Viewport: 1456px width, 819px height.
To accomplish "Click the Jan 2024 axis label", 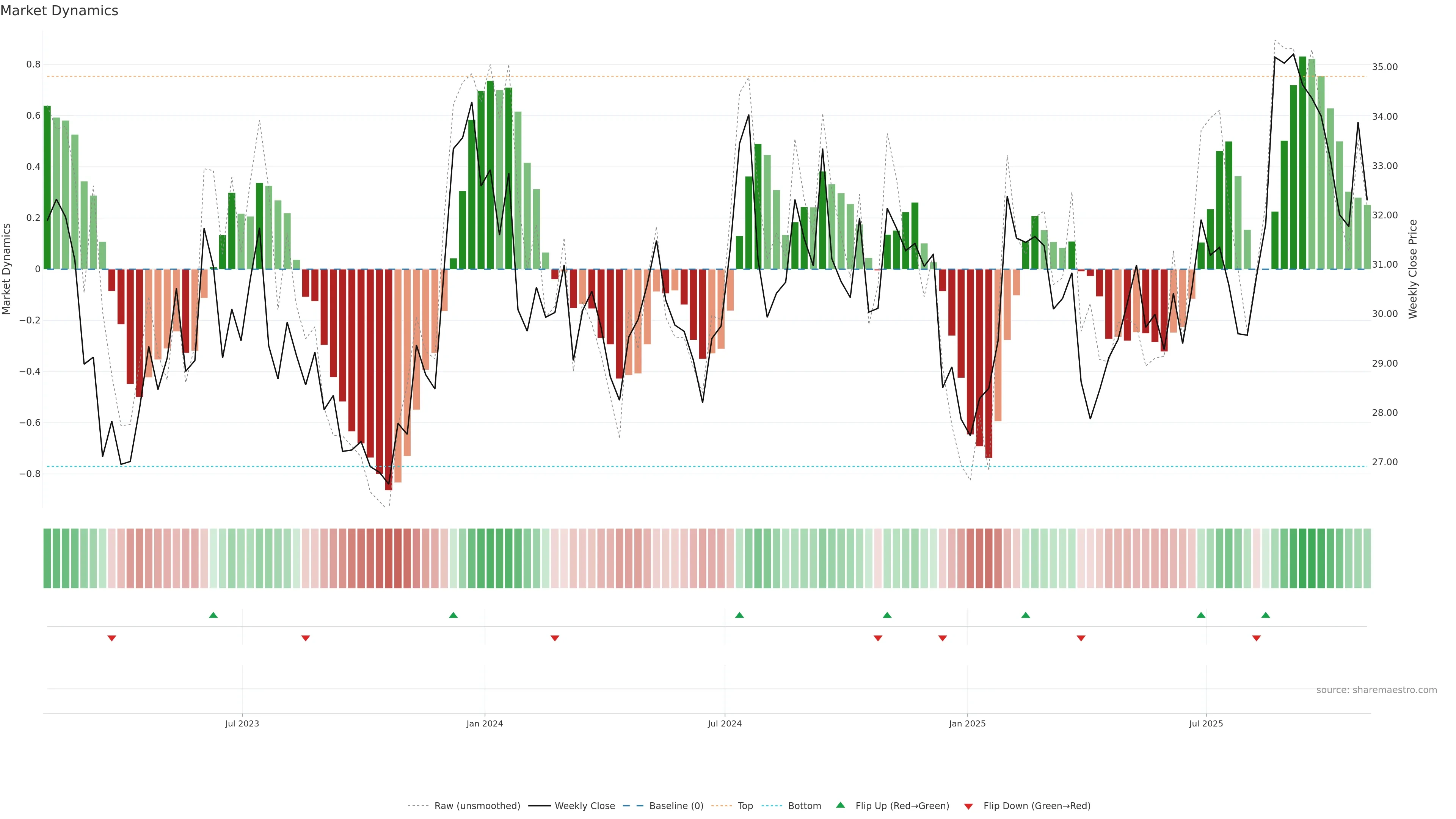I will (485, 723).
